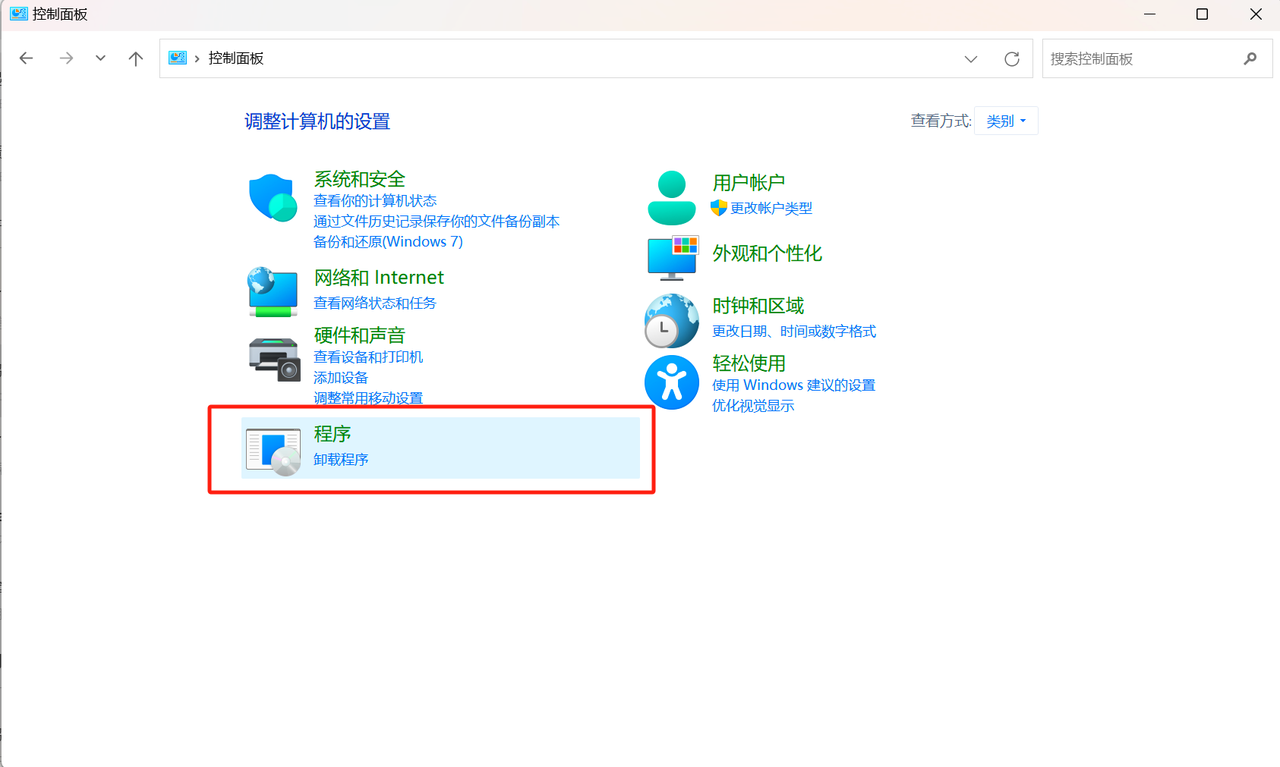This screenshot has width=1280, height=767.
Task: Open the 更改帐户类型 link
Action: pos(771,208)
